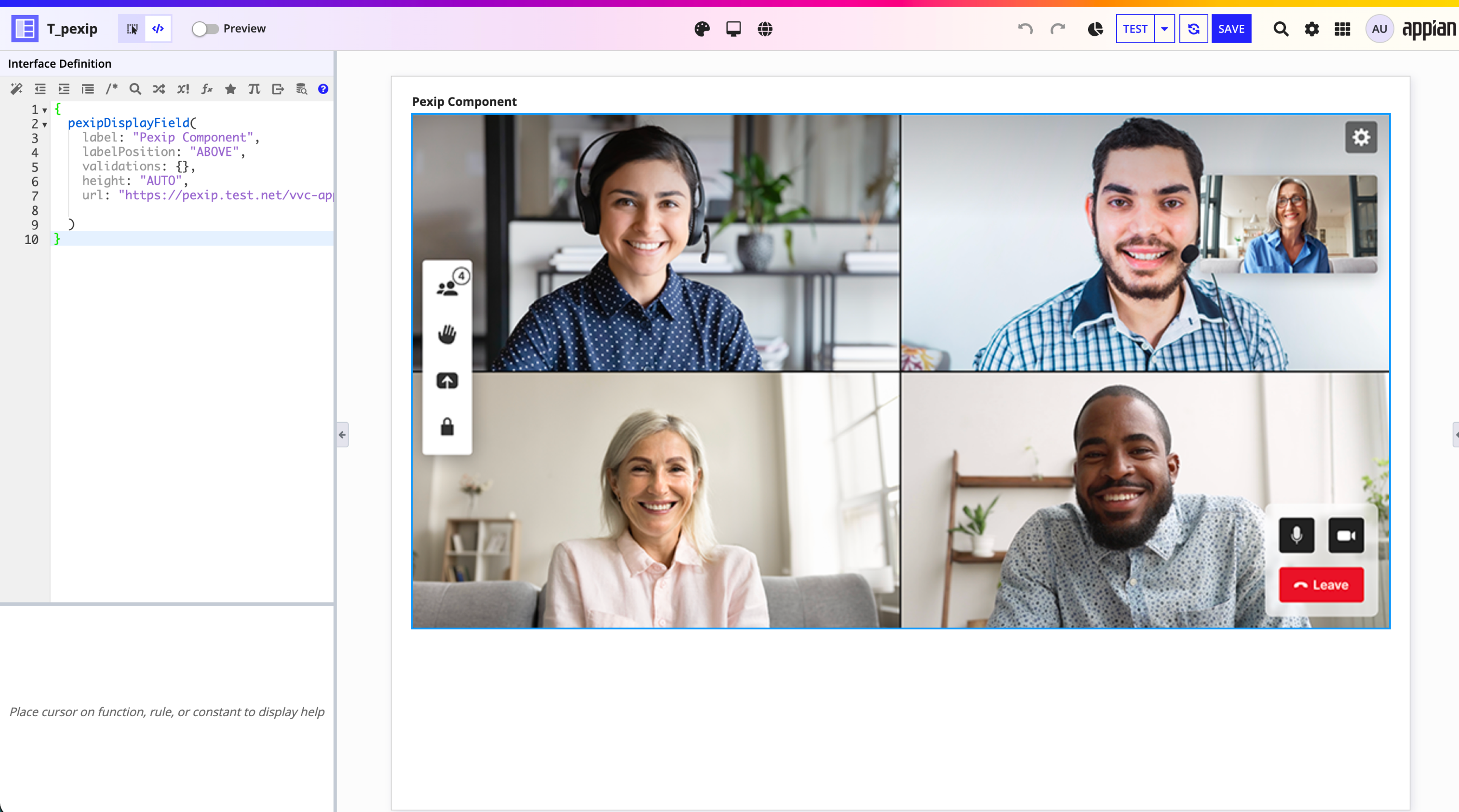Screen dimensions: 1459x812
Task: Mute the microphone in the Pexip call
Action: click(1296, 535)
